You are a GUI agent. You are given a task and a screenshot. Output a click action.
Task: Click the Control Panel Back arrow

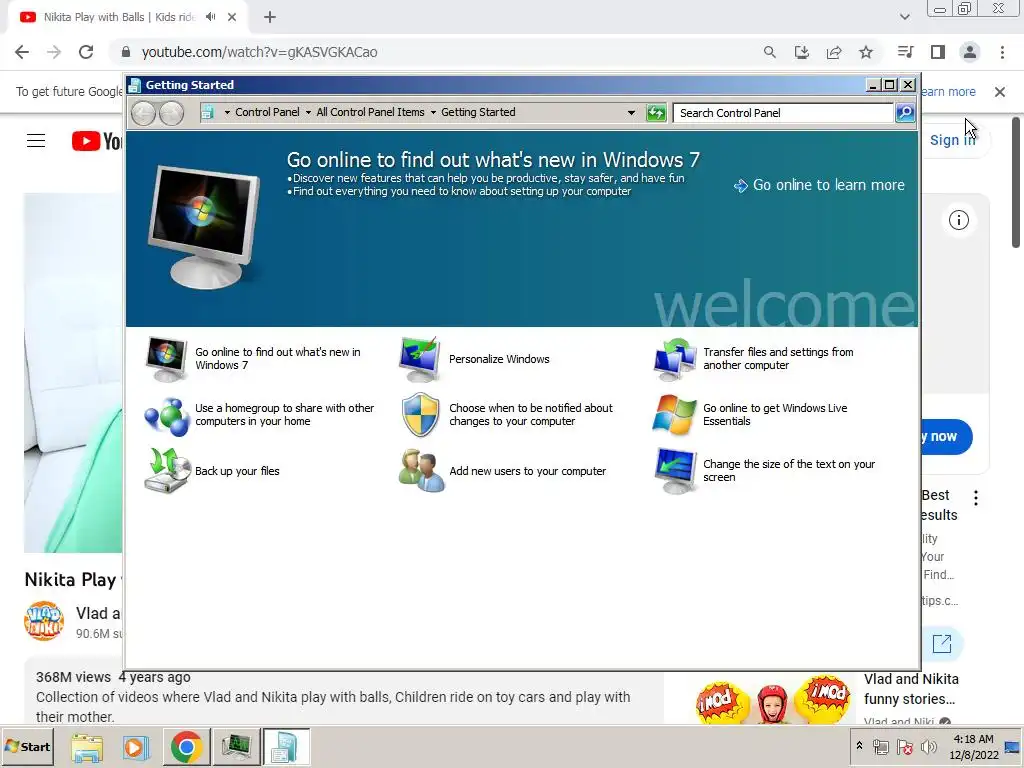(x=143, y=114)
